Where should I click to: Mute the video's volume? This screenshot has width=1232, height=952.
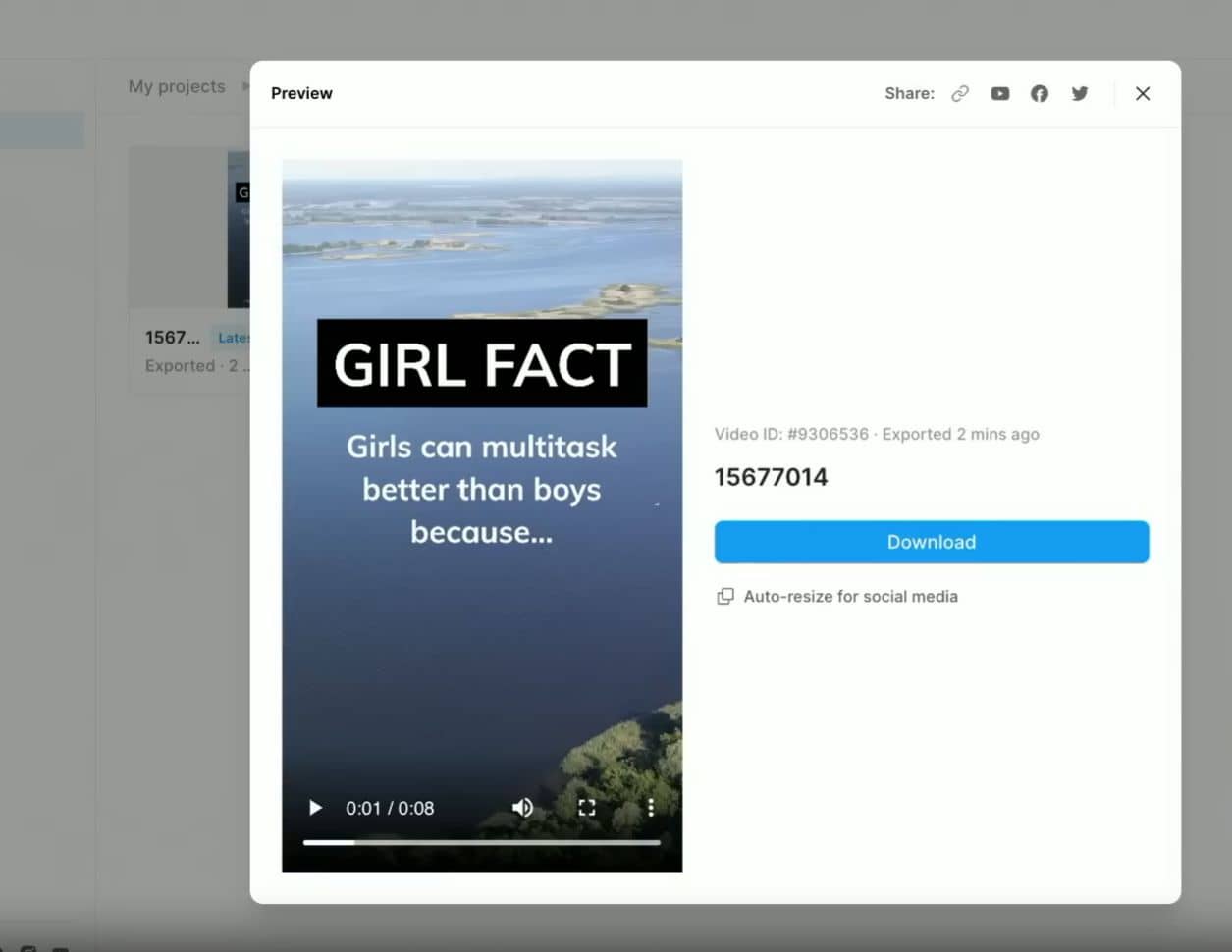point(522,808)
